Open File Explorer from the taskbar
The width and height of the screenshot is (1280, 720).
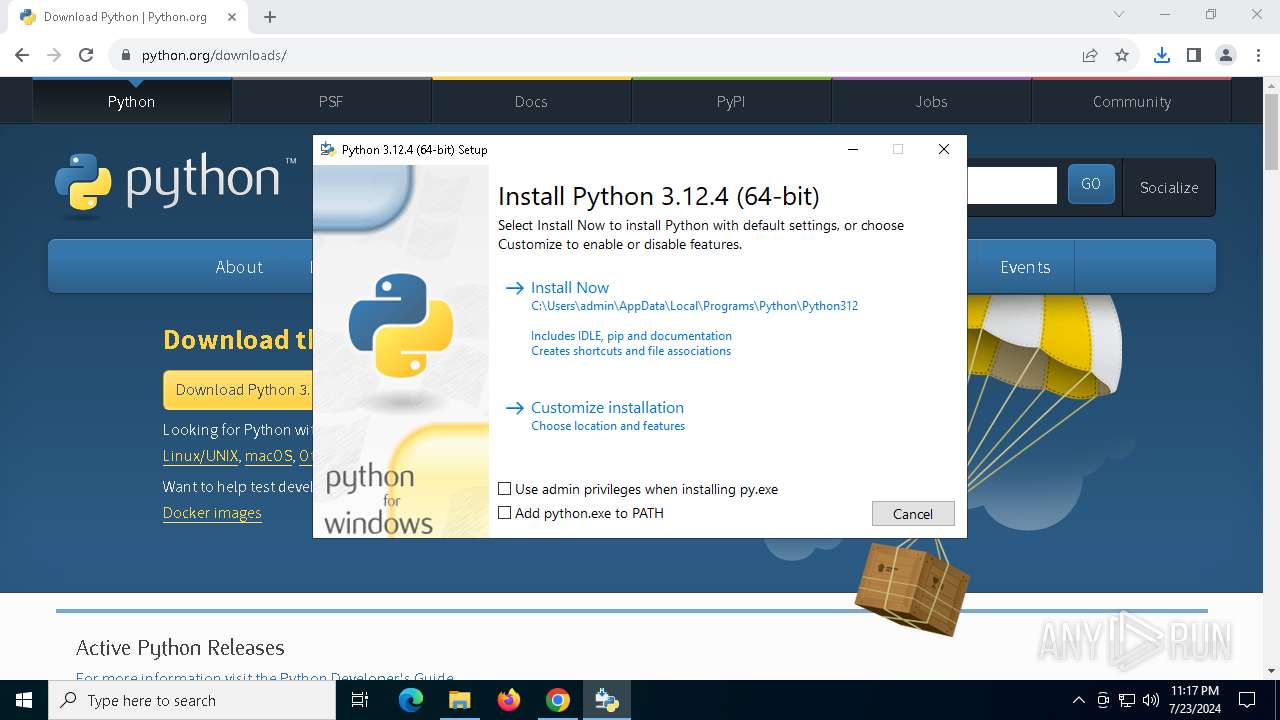459,700
